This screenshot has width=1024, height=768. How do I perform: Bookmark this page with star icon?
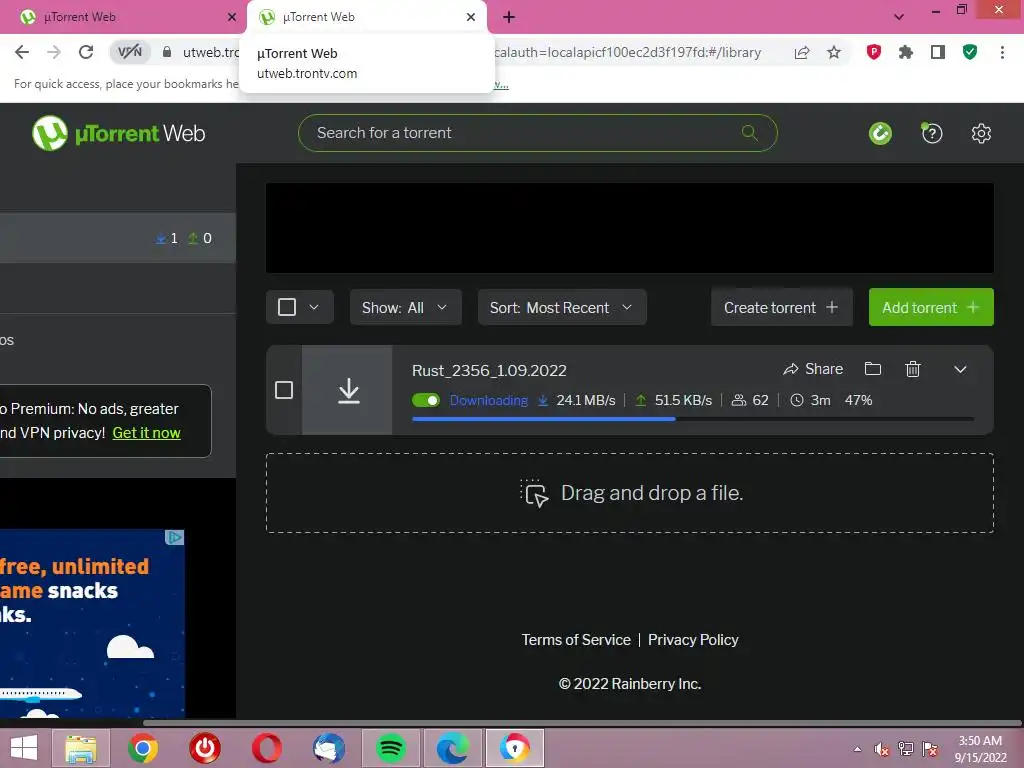point(834,52)
